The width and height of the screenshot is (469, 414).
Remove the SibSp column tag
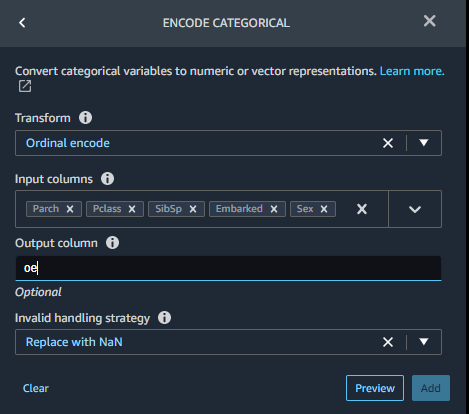[x=193, y=209]
